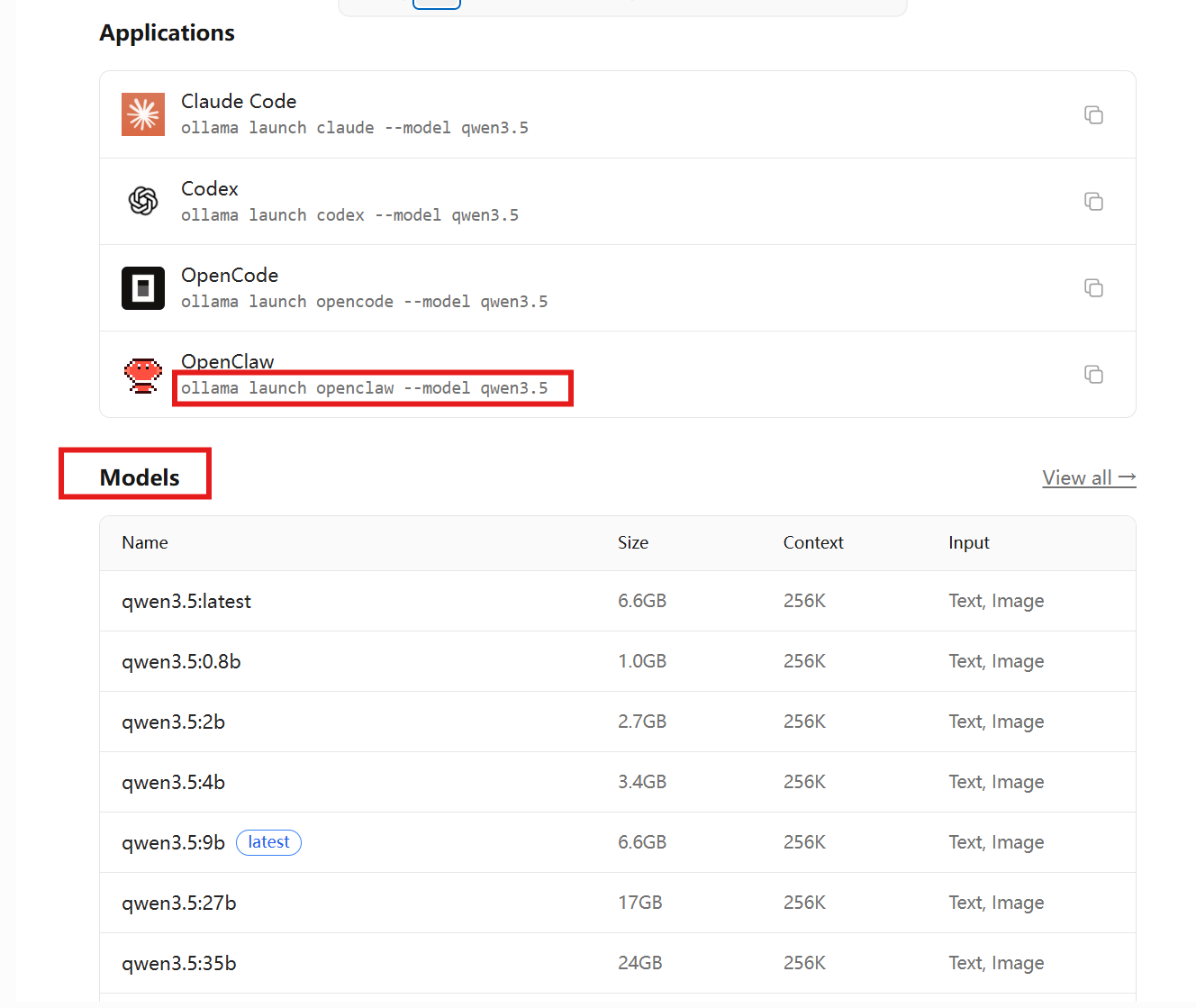The width and height of the screenshot is (1196, 1008).
Task: Click the 256K context of qwen3.5:27b
Action: tap(804, 903)
